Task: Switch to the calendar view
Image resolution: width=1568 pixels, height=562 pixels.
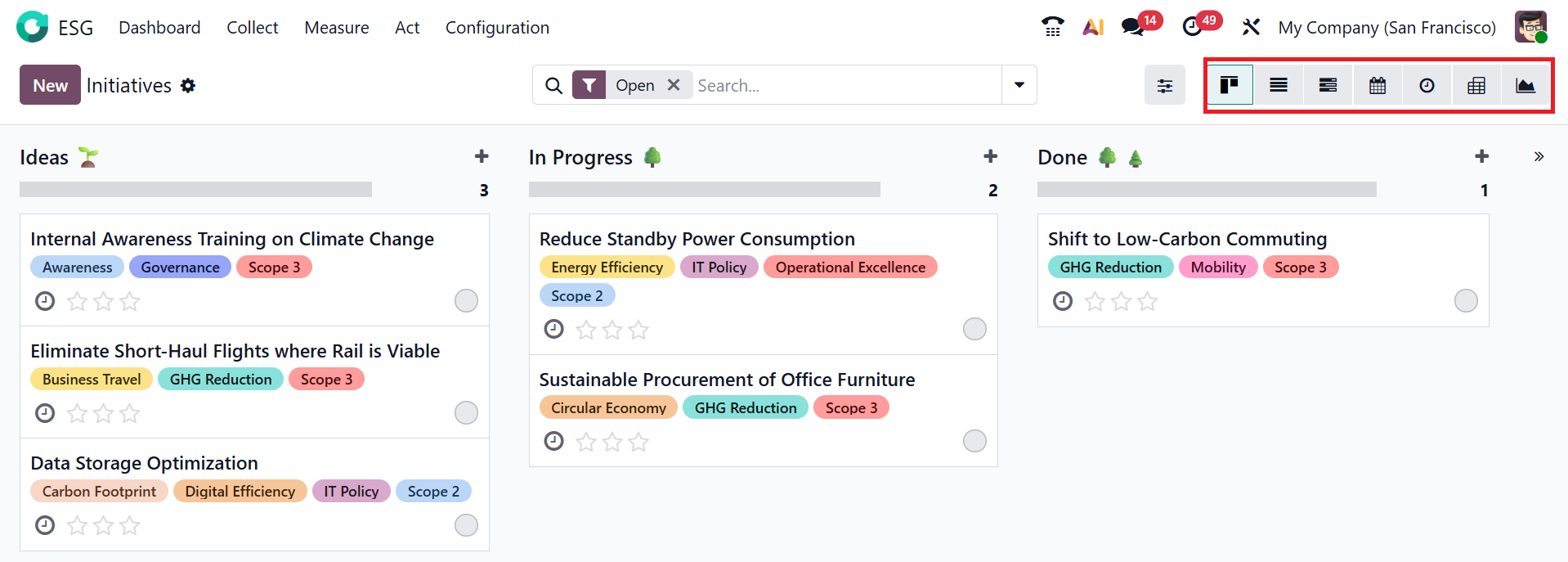Action: click(1378, 85)
